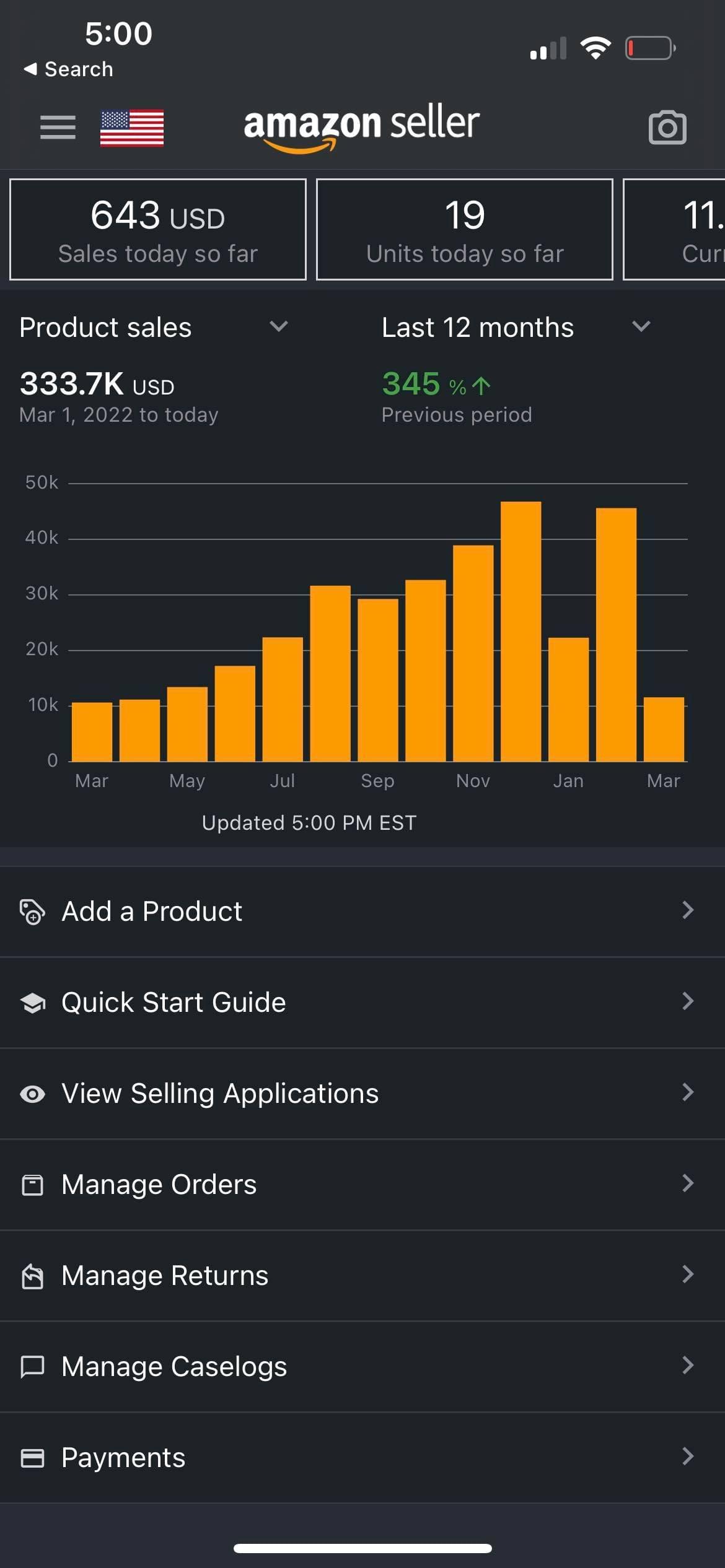The width and height of the screenshot is (725, 1568).
Task: Tap the Add a Product tag icon
Action: (x=32, y=912)
